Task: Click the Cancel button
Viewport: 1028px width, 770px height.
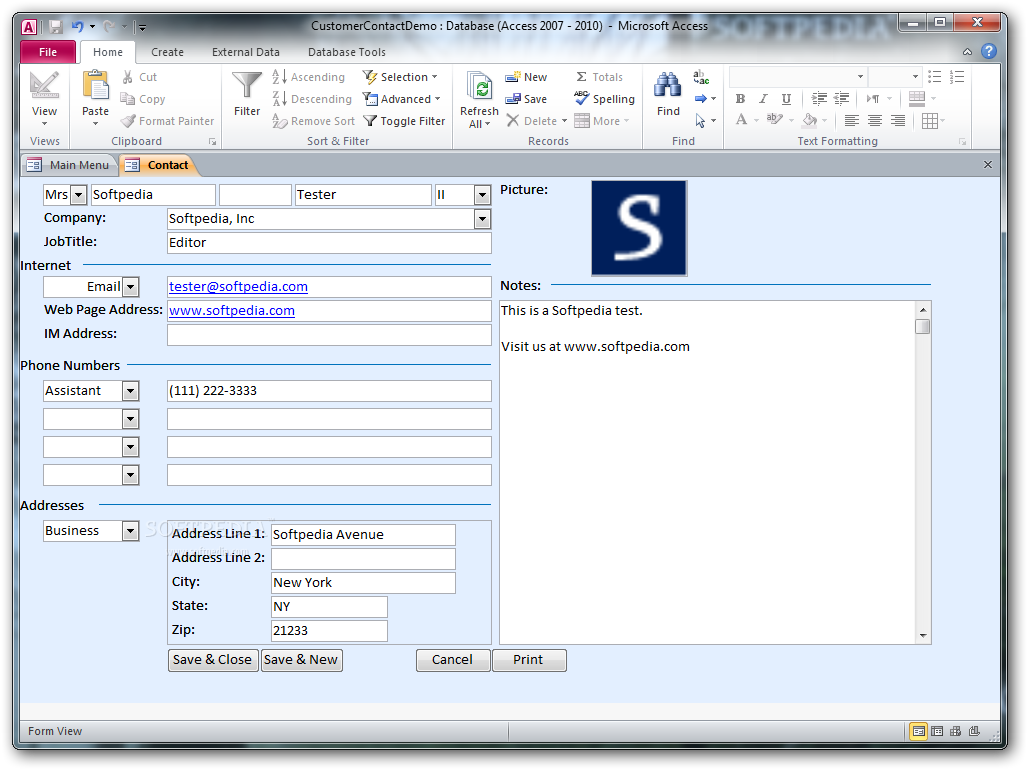Action: pyautogui.click(x=452, y=660)
